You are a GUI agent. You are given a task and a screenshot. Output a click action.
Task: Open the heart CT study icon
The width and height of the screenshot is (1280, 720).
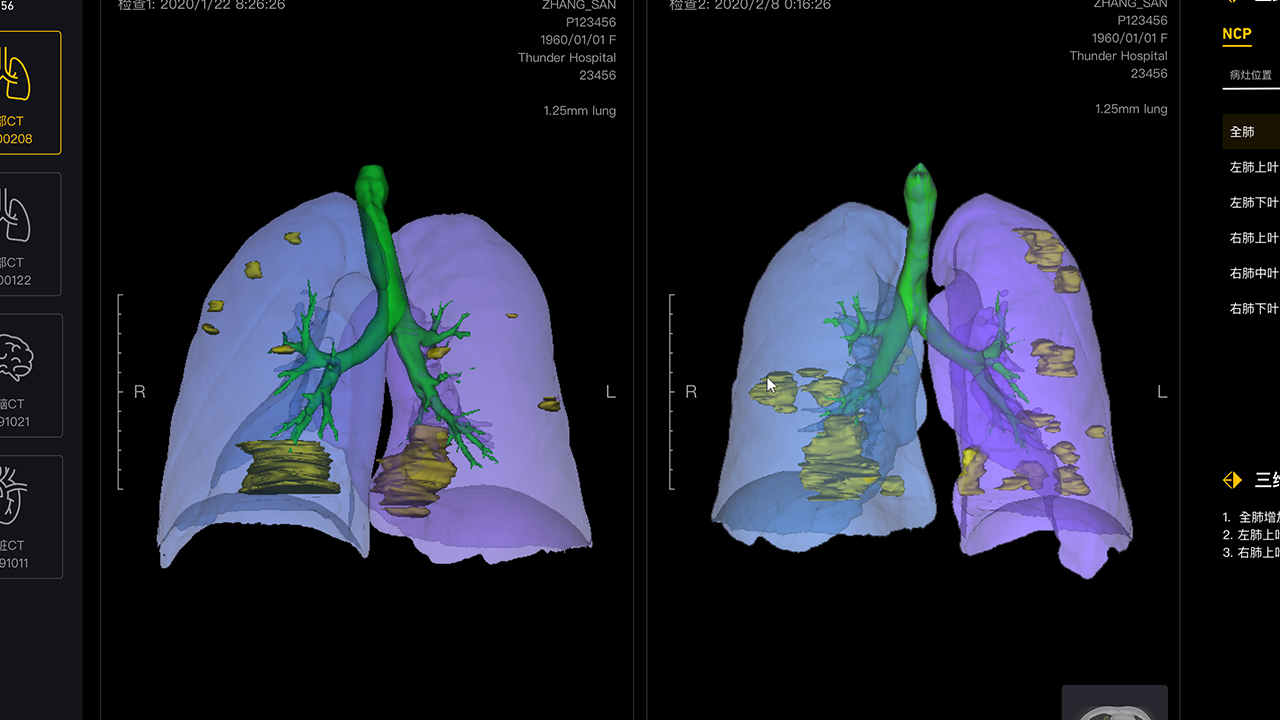tap(28, 516)
